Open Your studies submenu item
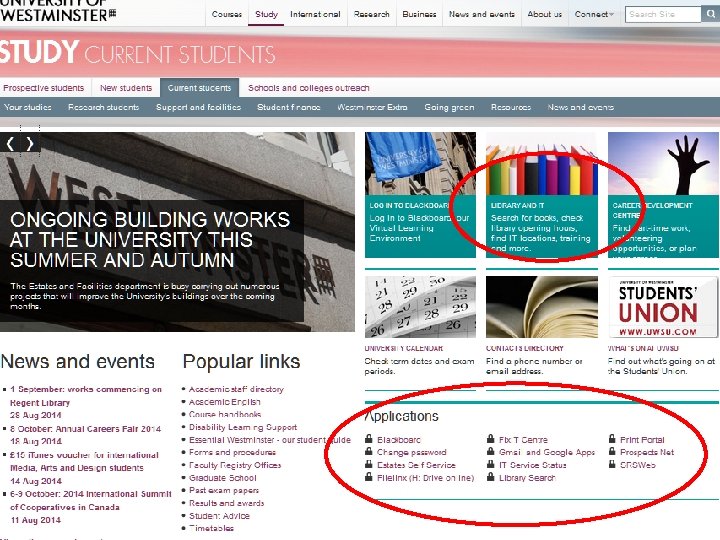Screen dimensions: 720x540 click(x=28, y=107)
